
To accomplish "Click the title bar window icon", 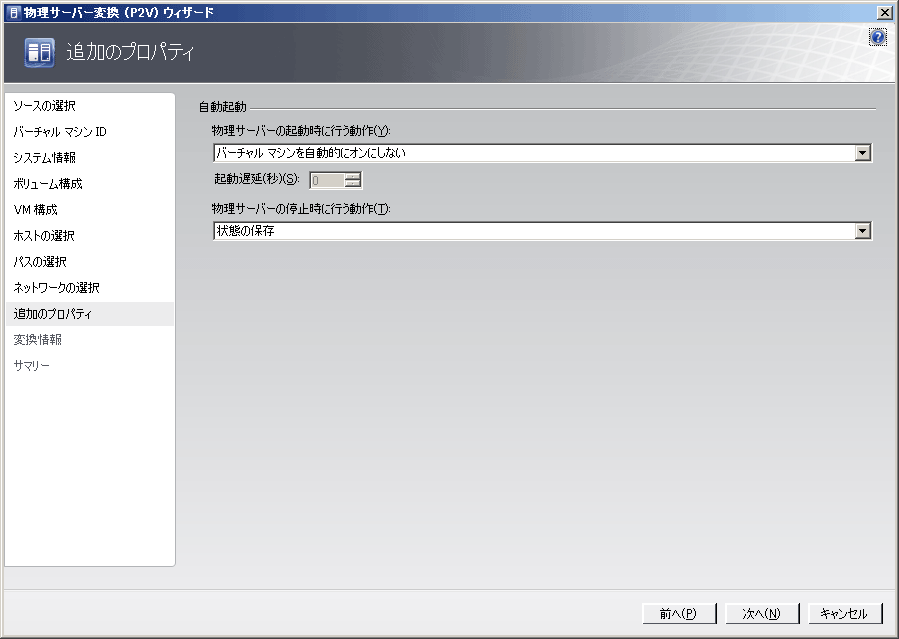I will 14,12.
